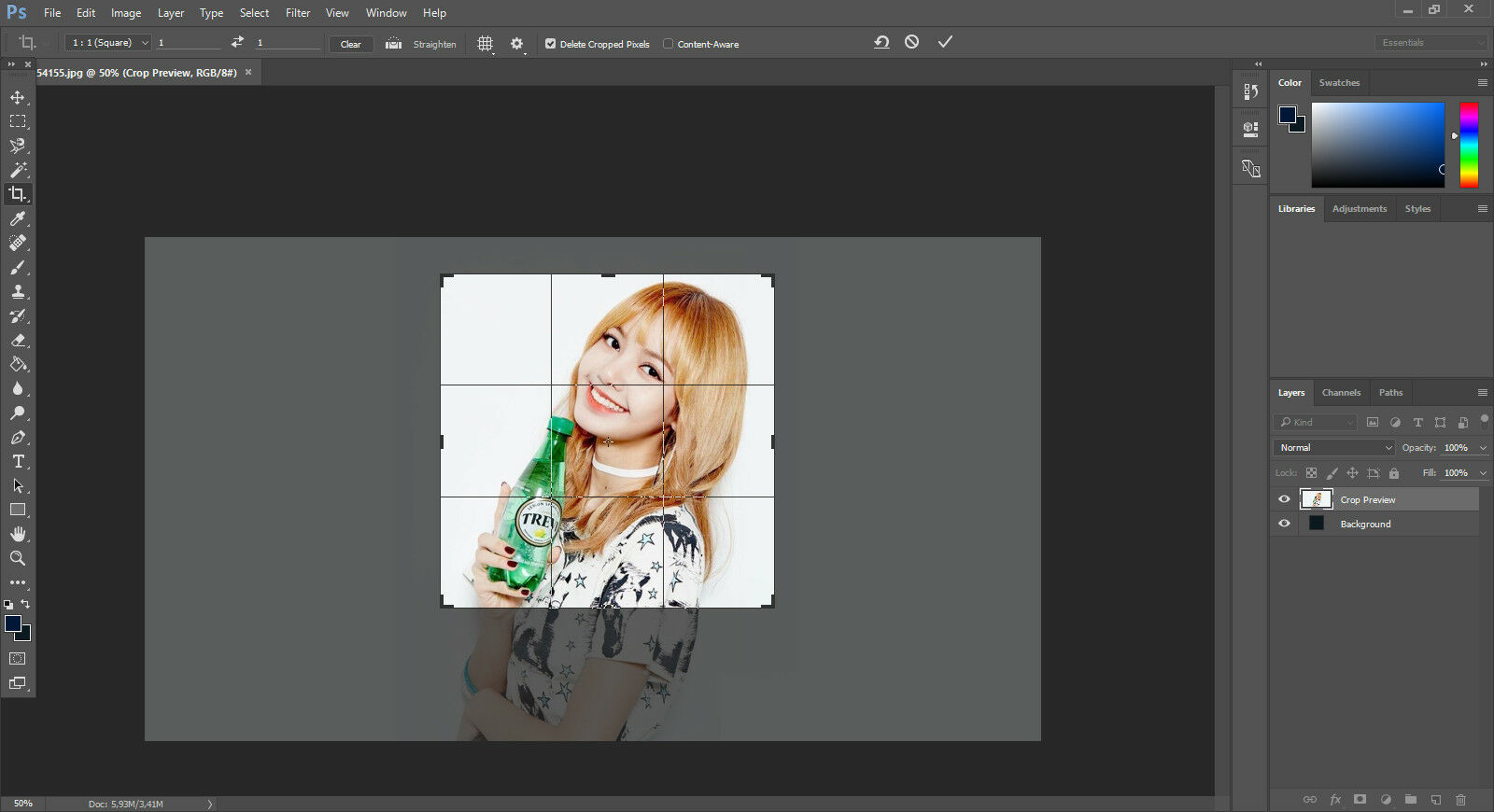The image size is (1494, 812).
Task: Select the Path Selection tool
Action: click(18, 485)
